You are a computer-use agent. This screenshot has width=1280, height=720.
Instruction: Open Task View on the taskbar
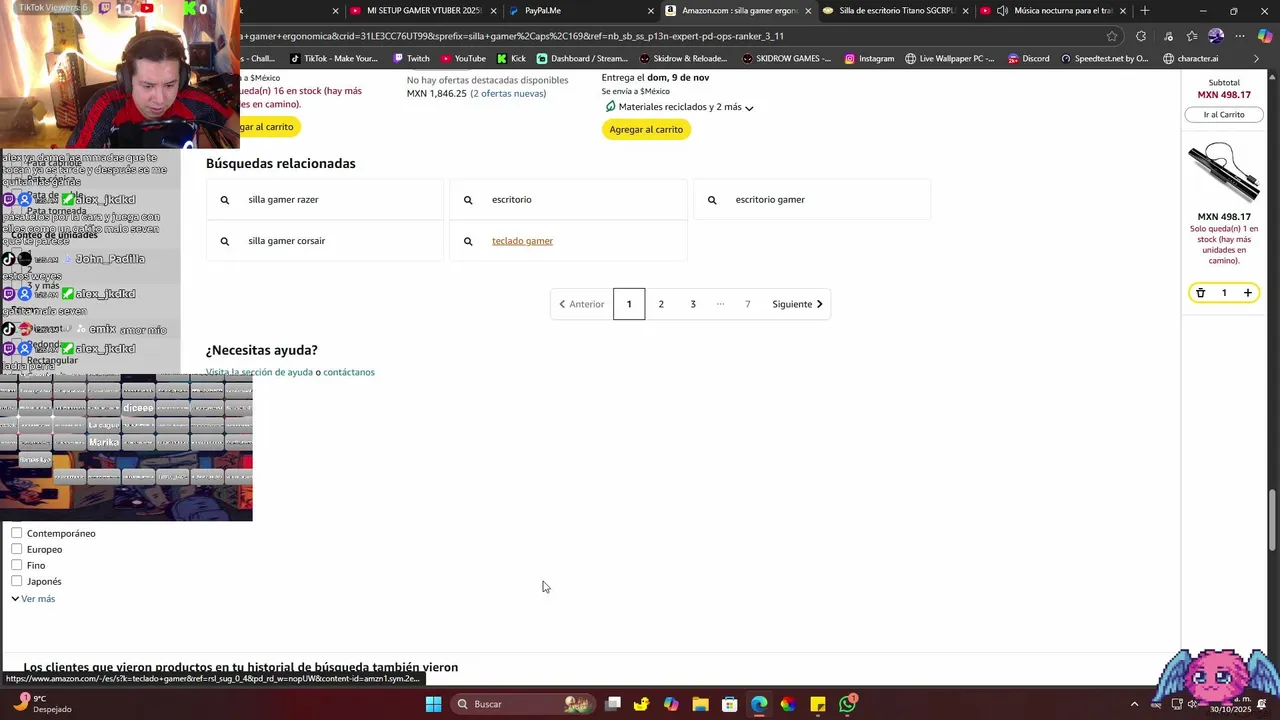pyautogui.click(x=613, y=704)
